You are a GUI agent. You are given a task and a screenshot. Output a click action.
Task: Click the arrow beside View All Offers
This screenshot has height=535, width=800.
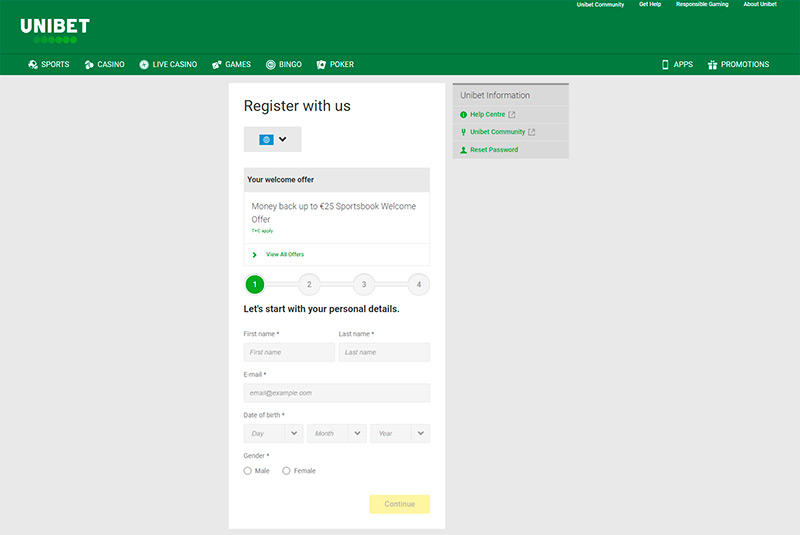pos(255,254)
